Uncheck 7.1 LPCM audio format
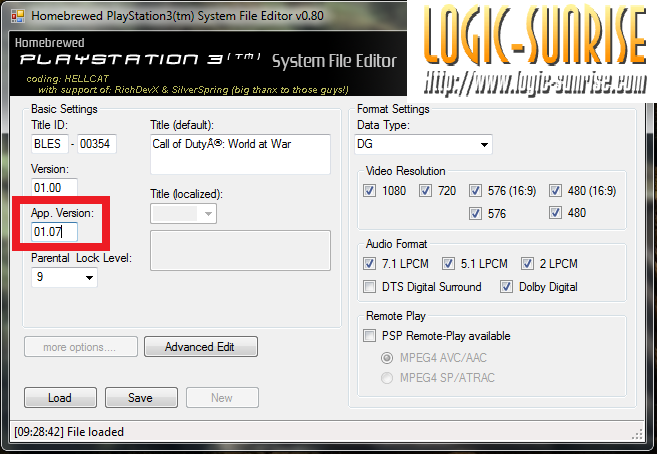 pyautogui.click(x=369, y=263)
